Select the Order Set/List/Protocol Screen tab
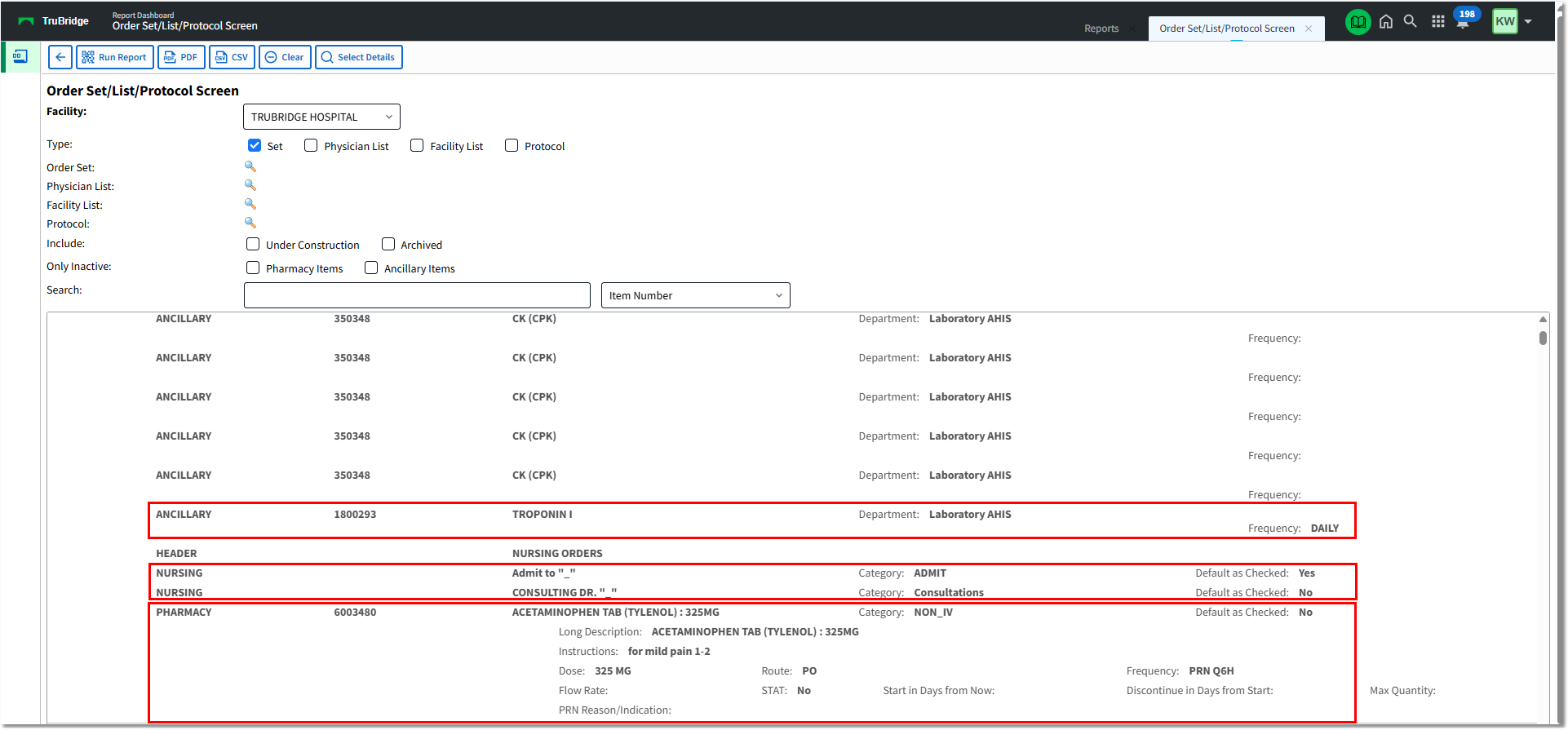1568x730 pixels. click(x=1227, y=29)
